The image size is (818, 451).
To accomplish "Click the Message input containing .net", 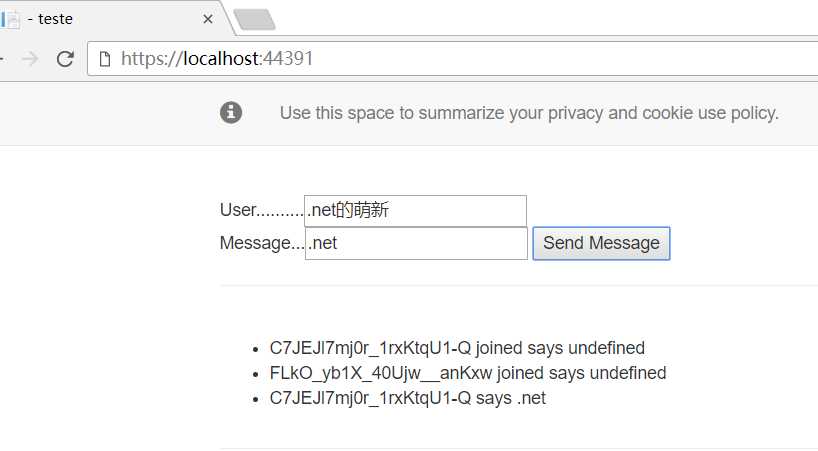I will point(416,243).
